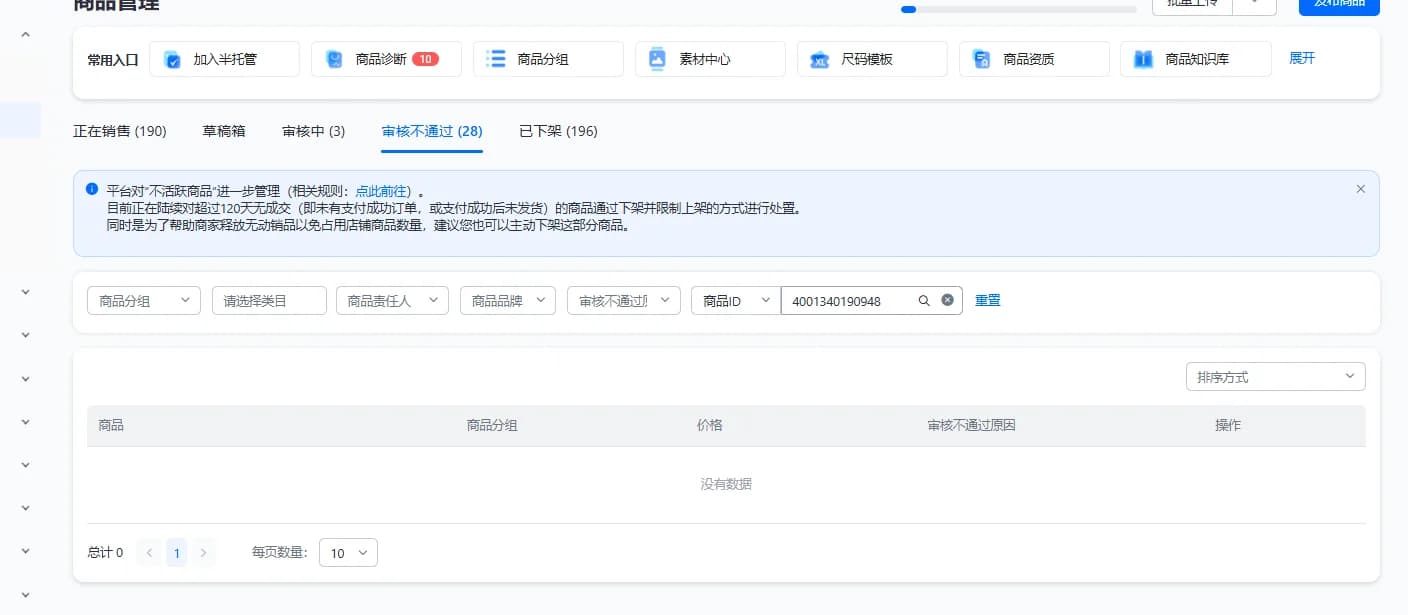This screenshot has width=1408, height=615.
Task: Click the 尺码模板 size template icon
Action: pyautogui.click(x=820, y=59)
